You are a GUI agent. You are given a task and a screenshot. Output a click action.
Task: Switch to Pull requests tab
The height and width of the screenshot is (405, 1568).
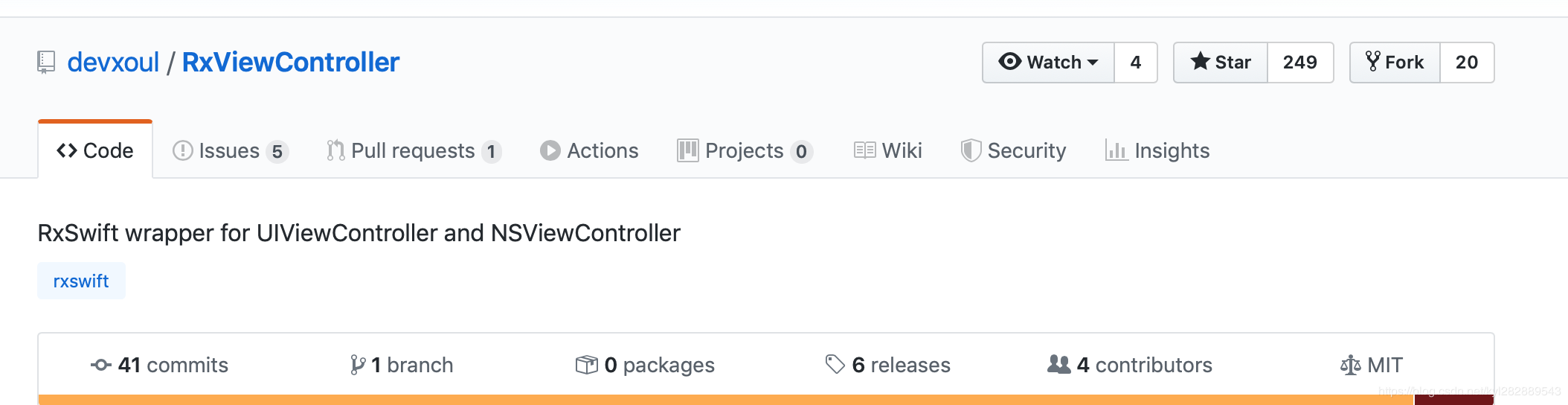pos(414,150)
